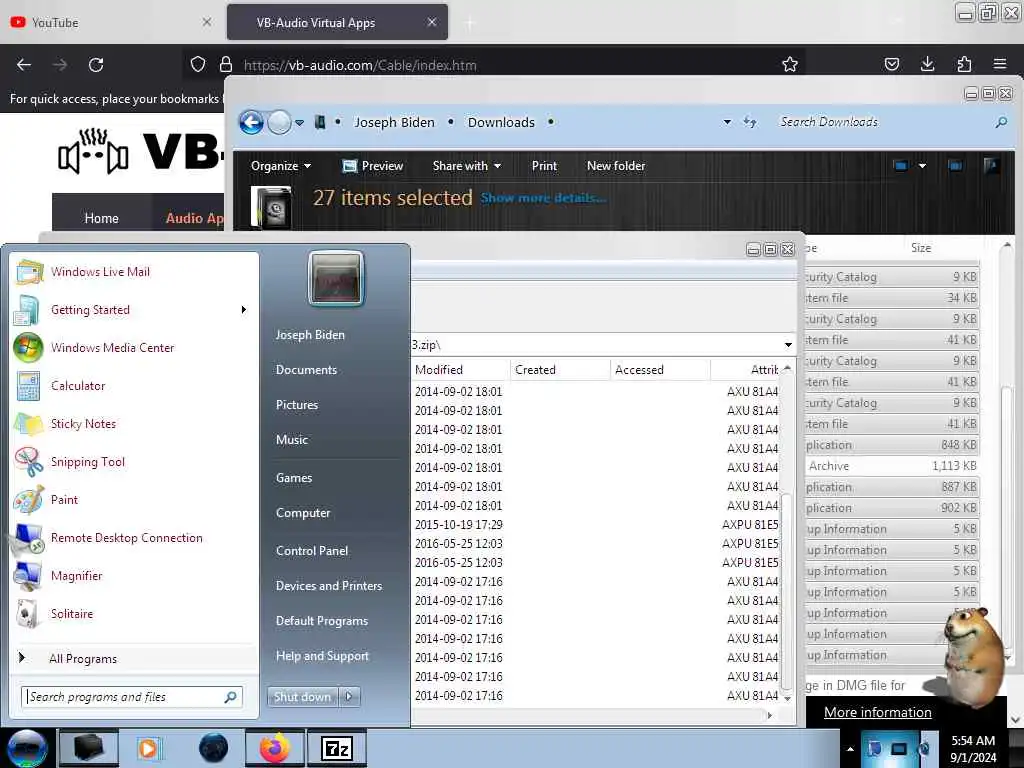Click New folder in Explorer
The width and height of the screenshot is (1024, 768).
tap(616, 166)
